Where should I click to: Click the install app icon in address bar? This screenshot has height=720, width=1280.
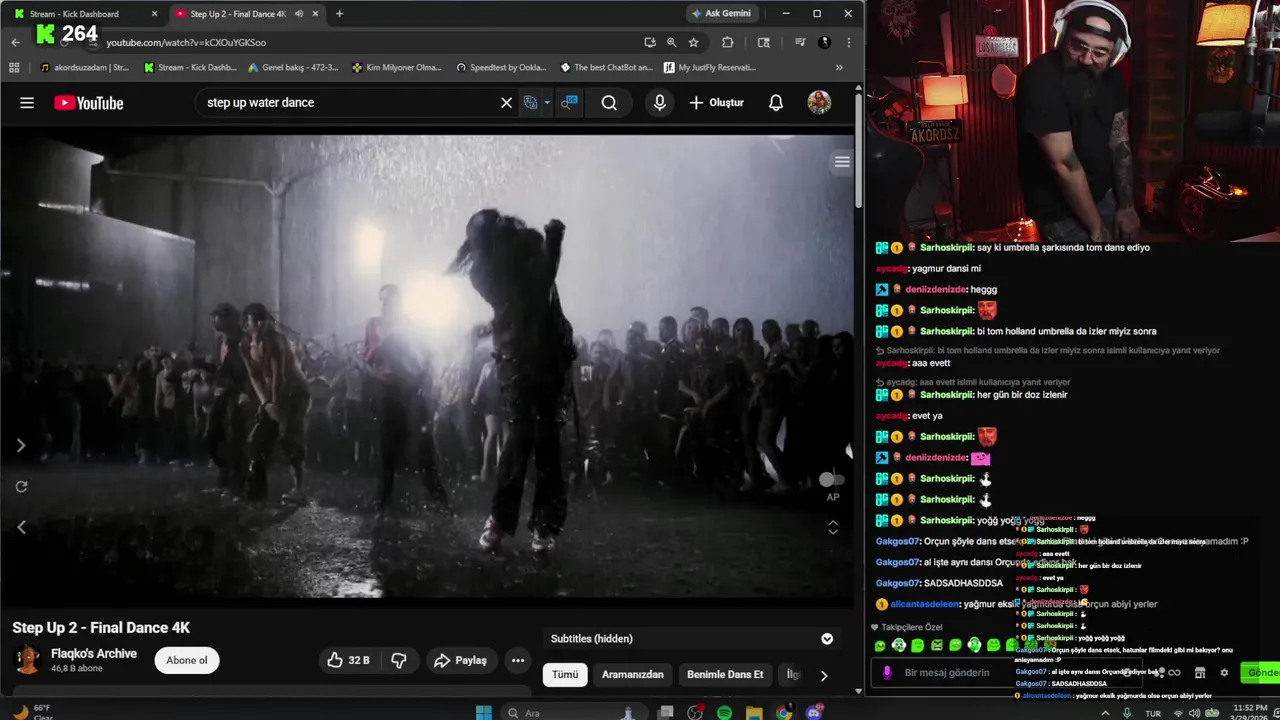point(650,42)
